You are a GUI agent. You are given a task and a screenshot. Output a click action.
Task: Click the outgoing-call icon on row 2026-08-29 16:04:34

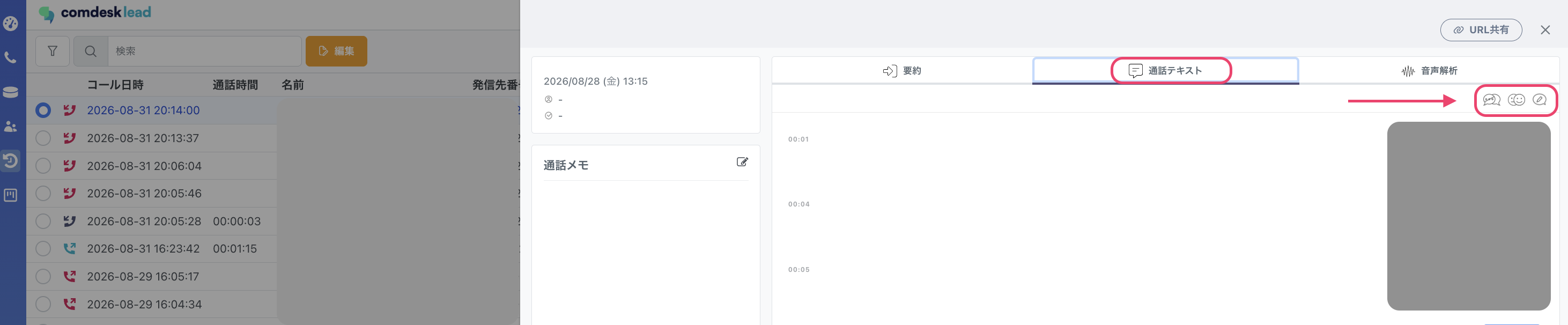(70, 304)
